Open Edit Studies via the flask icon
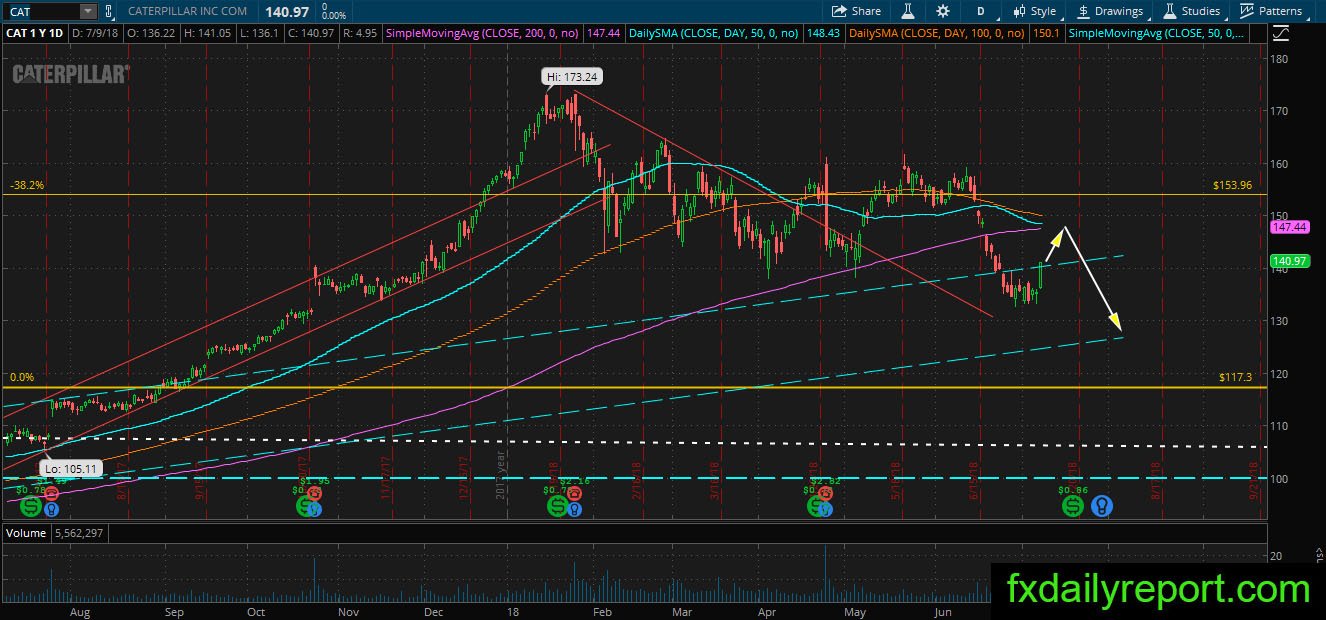 (x=909, y=11)
